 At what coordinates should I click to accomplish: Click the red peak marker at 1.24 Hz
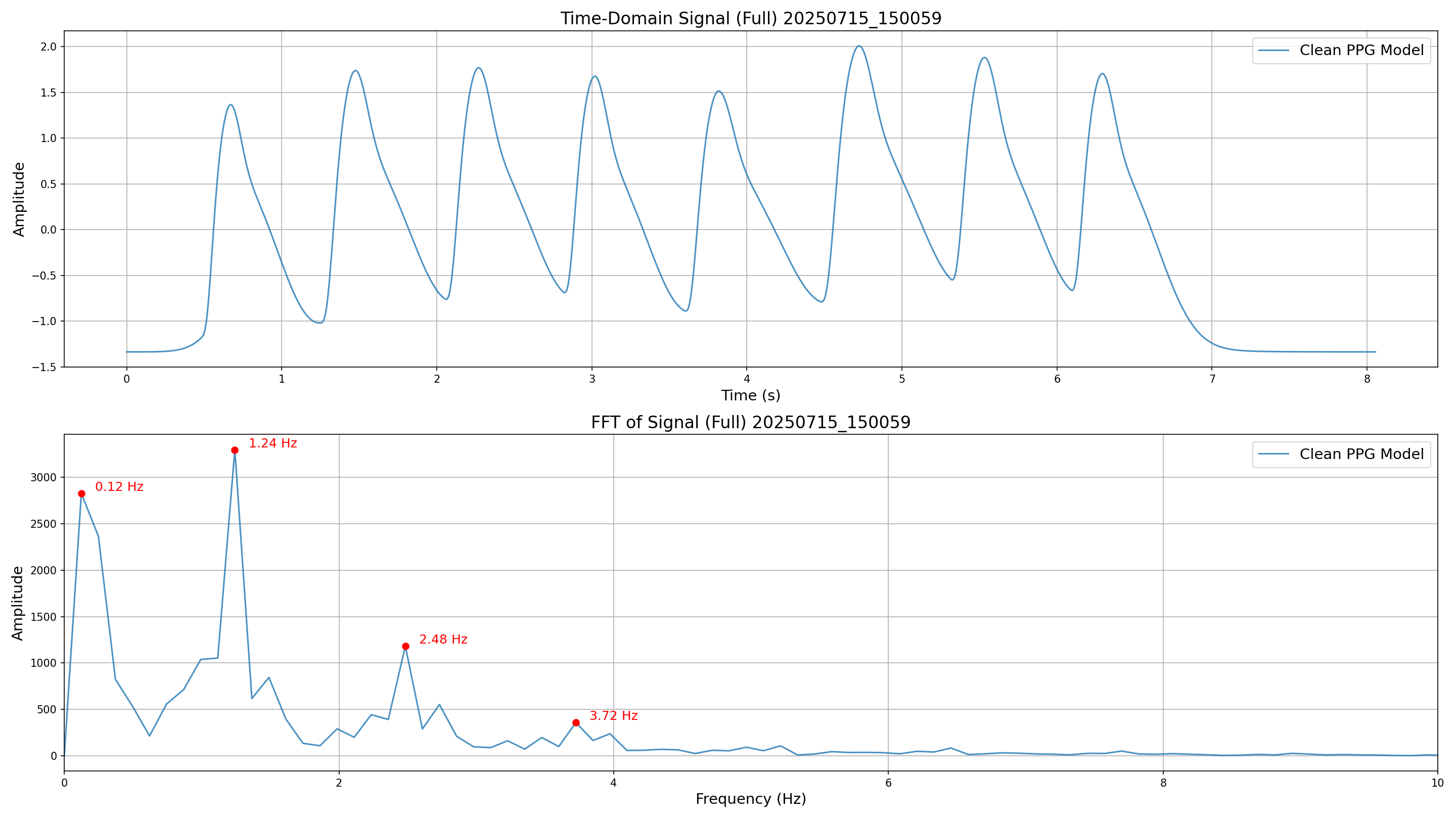235,450
